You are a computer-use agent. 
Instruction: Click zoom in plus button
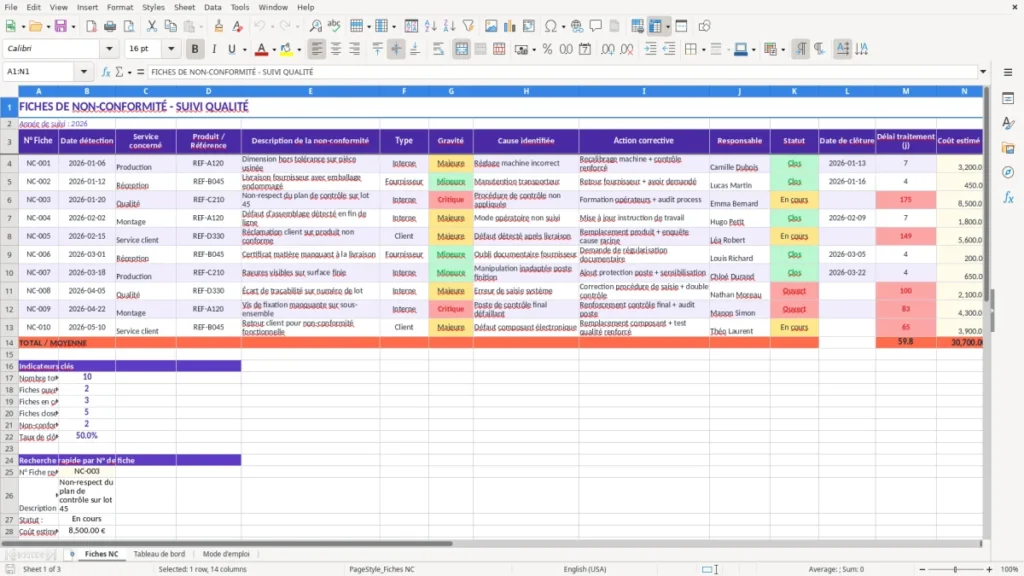989,569
